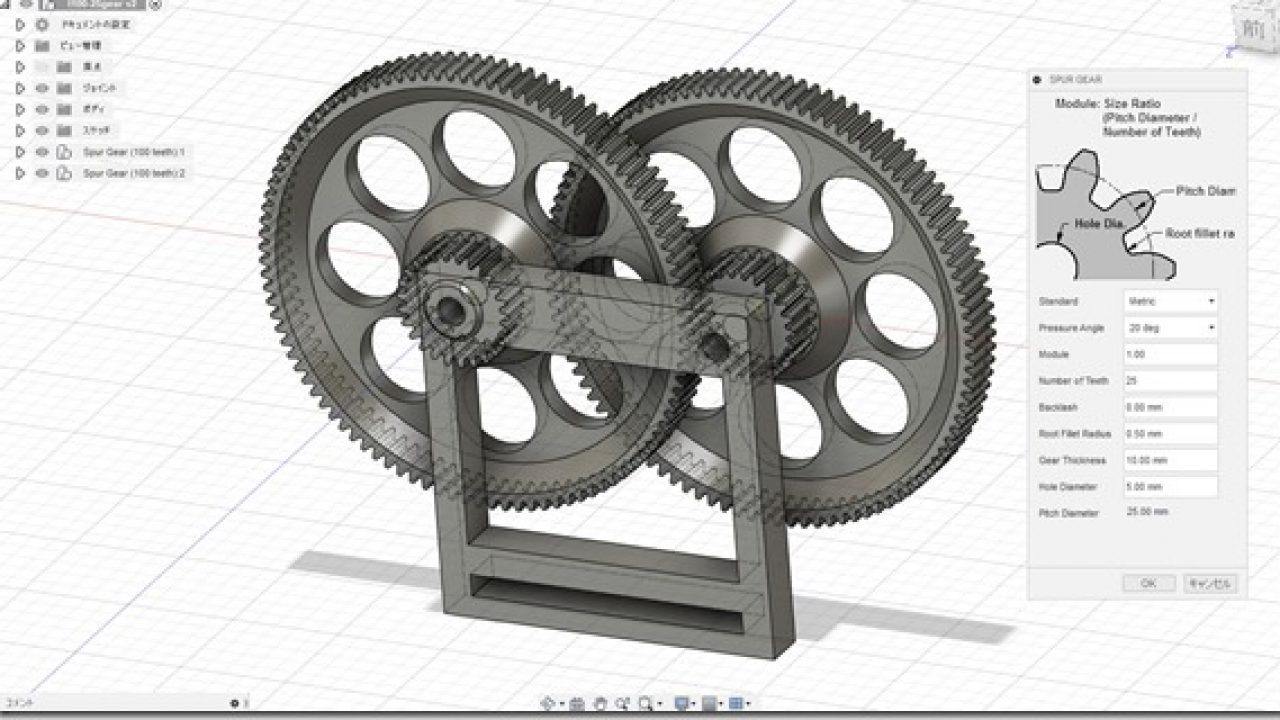Select the Zoom Window (fit) icon
Viewport: 1280px width, 720px height.
(x=646, y=704)
